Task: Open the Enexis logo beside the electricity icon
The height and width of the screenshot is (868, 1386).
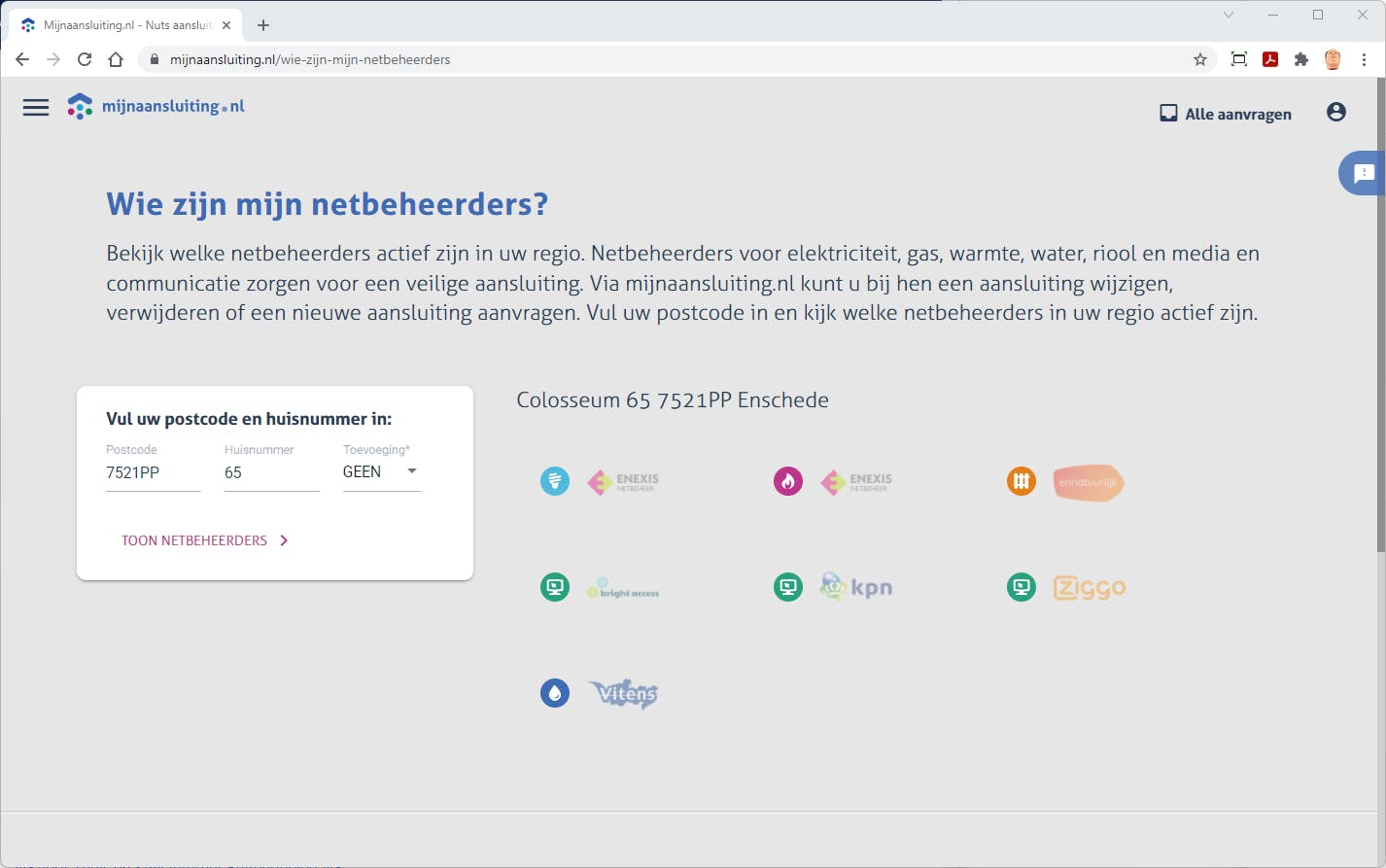Action: click(623, 482)
